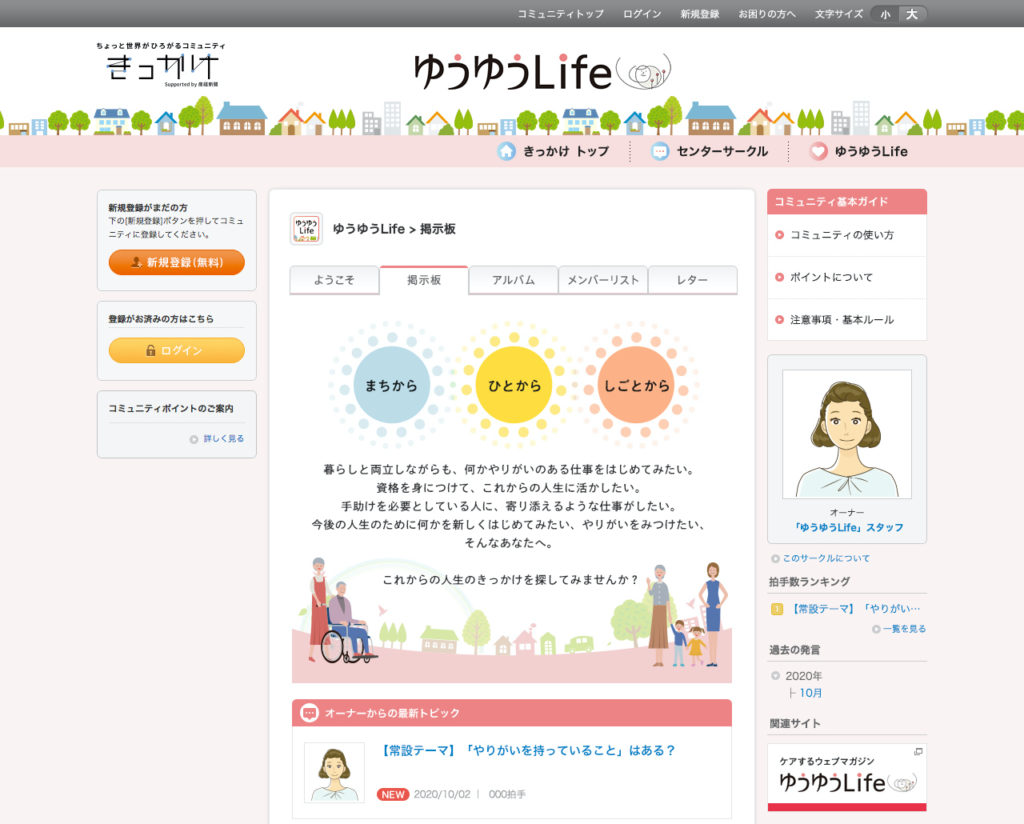This screenshot has width=1024, height=824.
Task: Click the 2020/10/02 topic date
Action: 442,794
